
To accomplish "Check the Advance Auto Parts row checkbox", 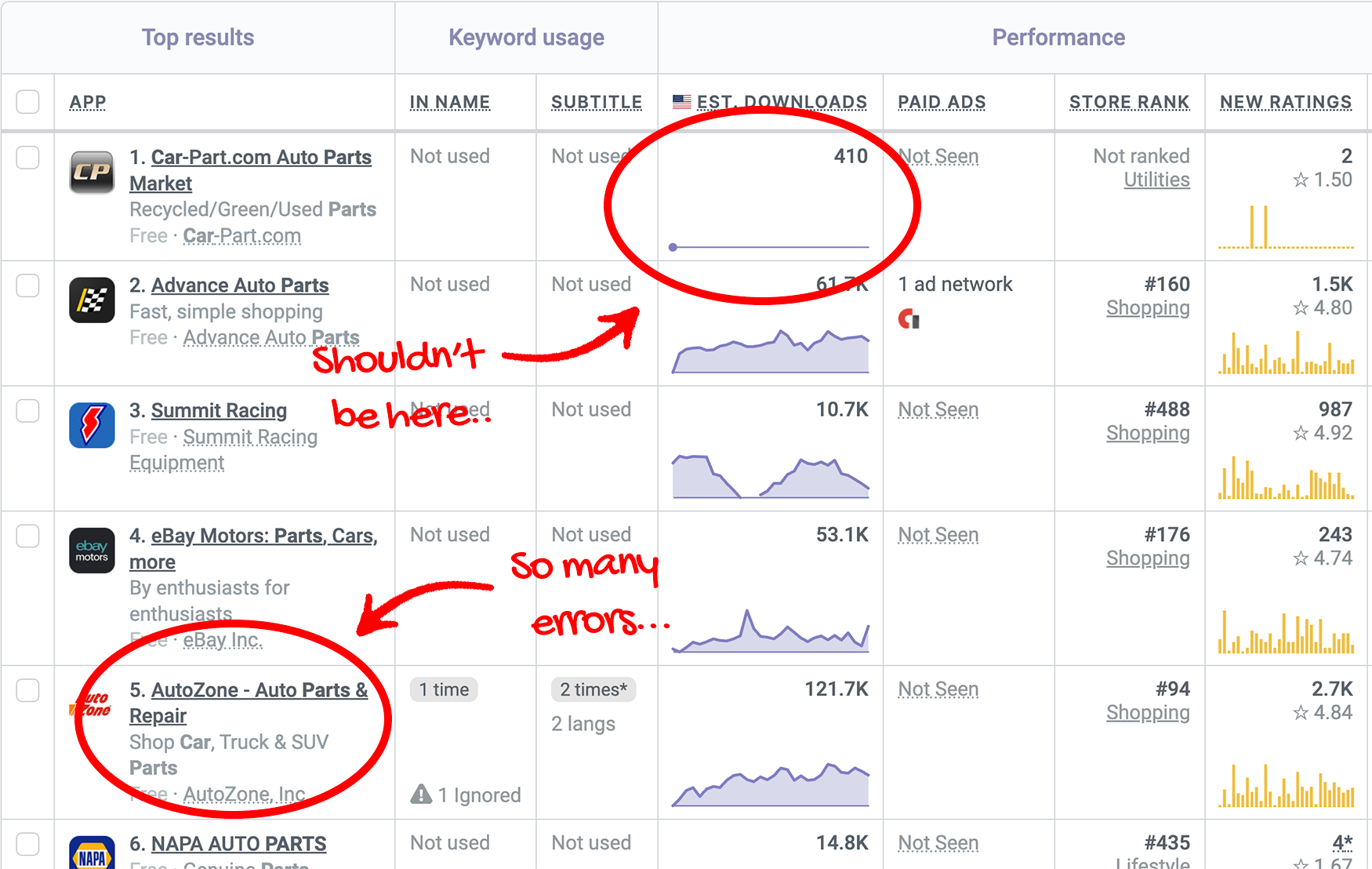I will click(27, 285).
